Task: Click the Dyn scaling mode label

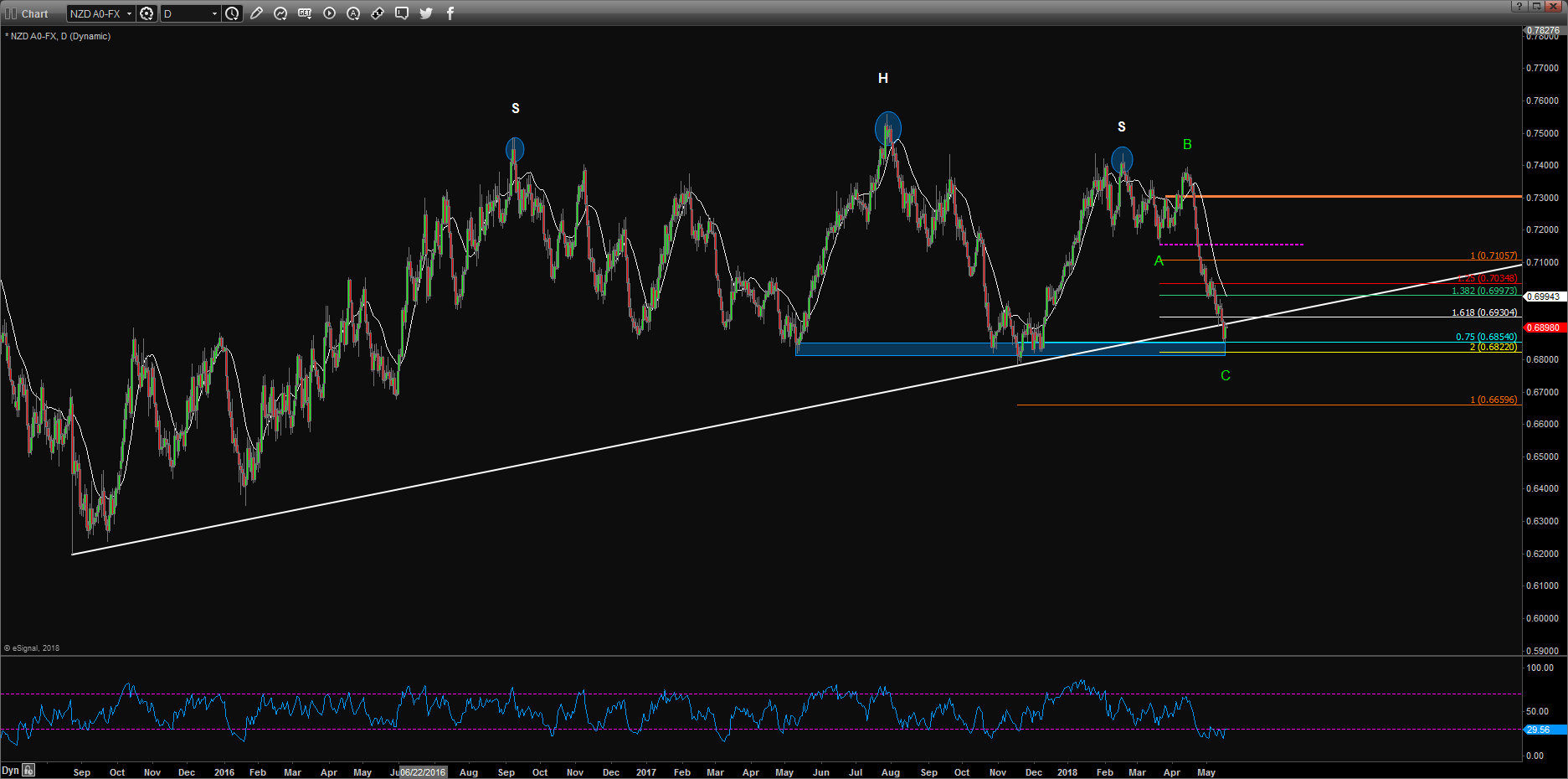Action: (10, 770)
